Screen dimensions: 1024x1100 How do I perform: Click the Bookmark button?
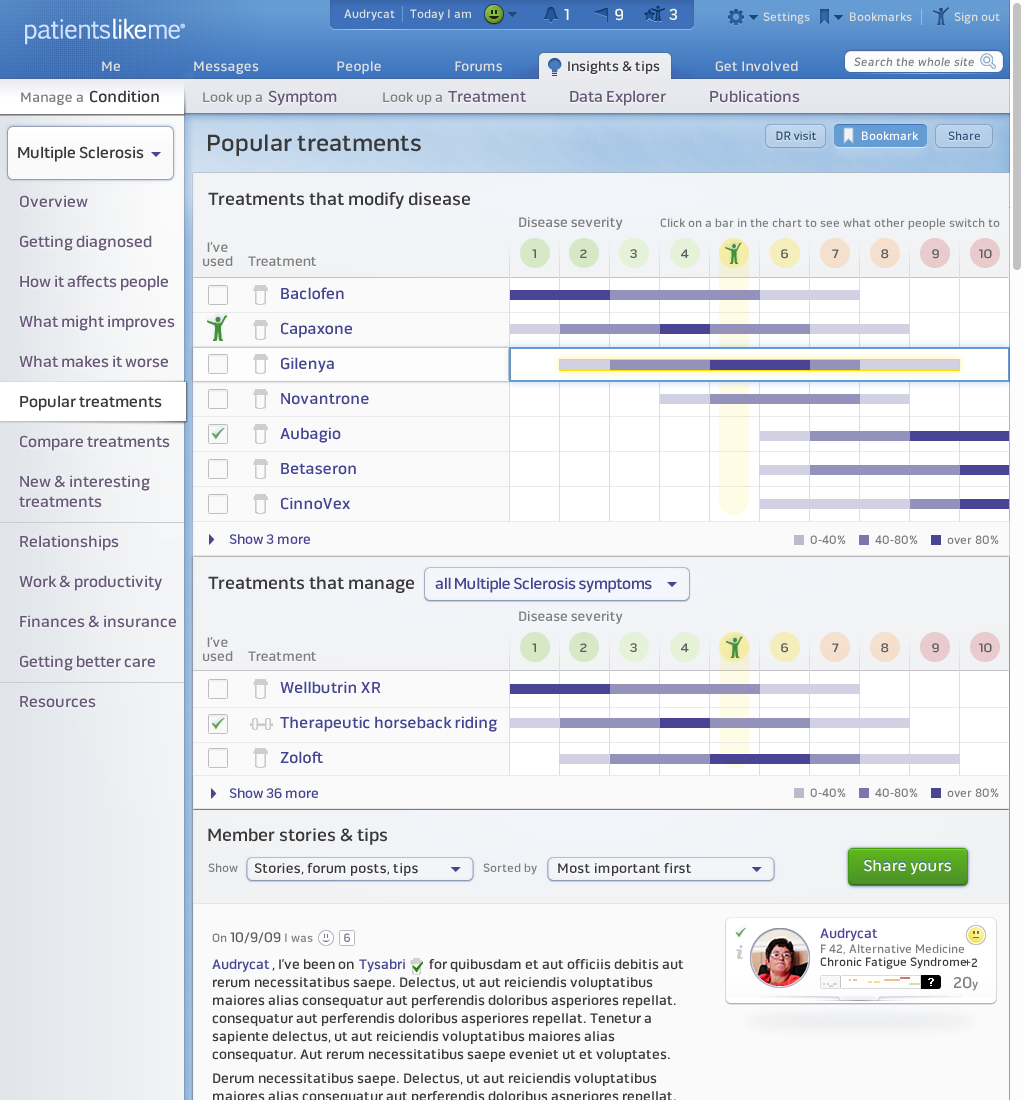pos(880,136)
